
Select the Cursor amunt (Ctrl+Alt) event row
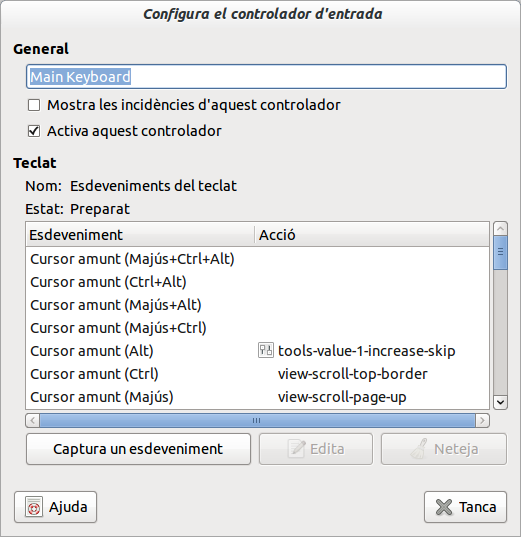click(257, 282)
